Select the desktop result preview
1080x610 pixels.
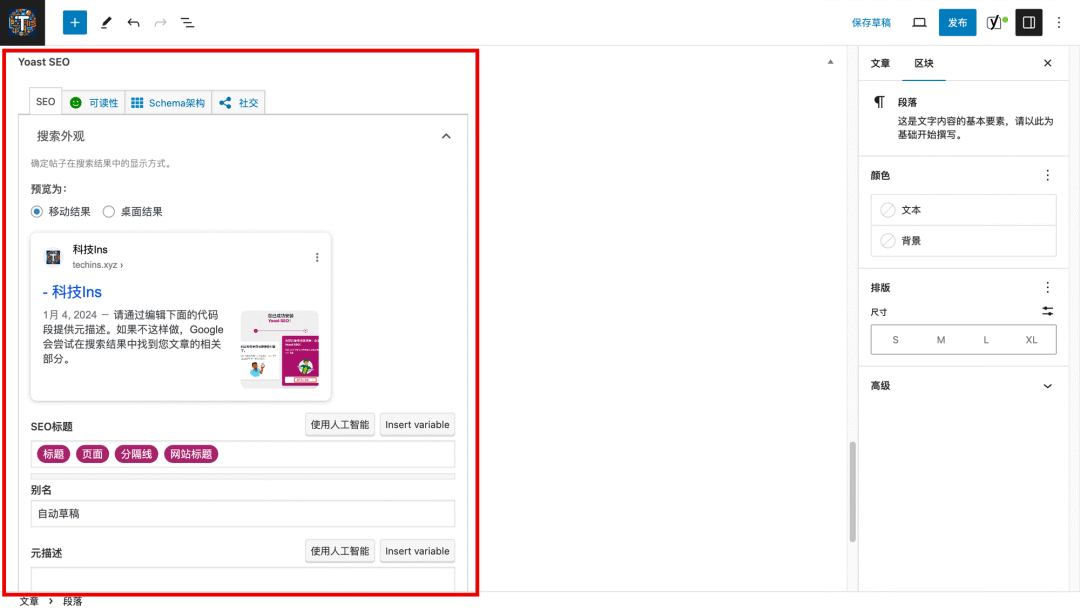point(109,212)
